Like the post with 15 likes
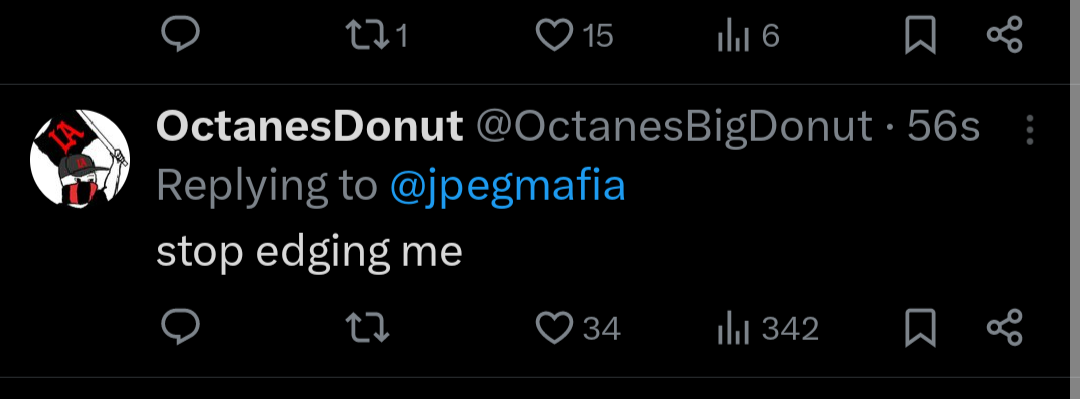 pyautogui.click(x=574, y=35)
